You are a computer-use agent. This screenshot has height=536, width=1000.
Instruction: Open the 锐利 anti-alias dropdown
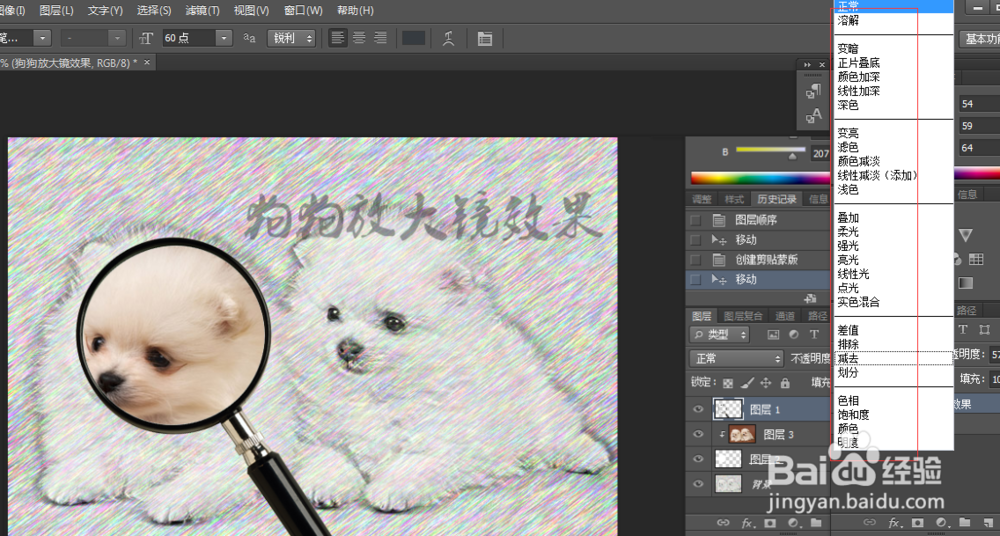click(x=291, y=38)
